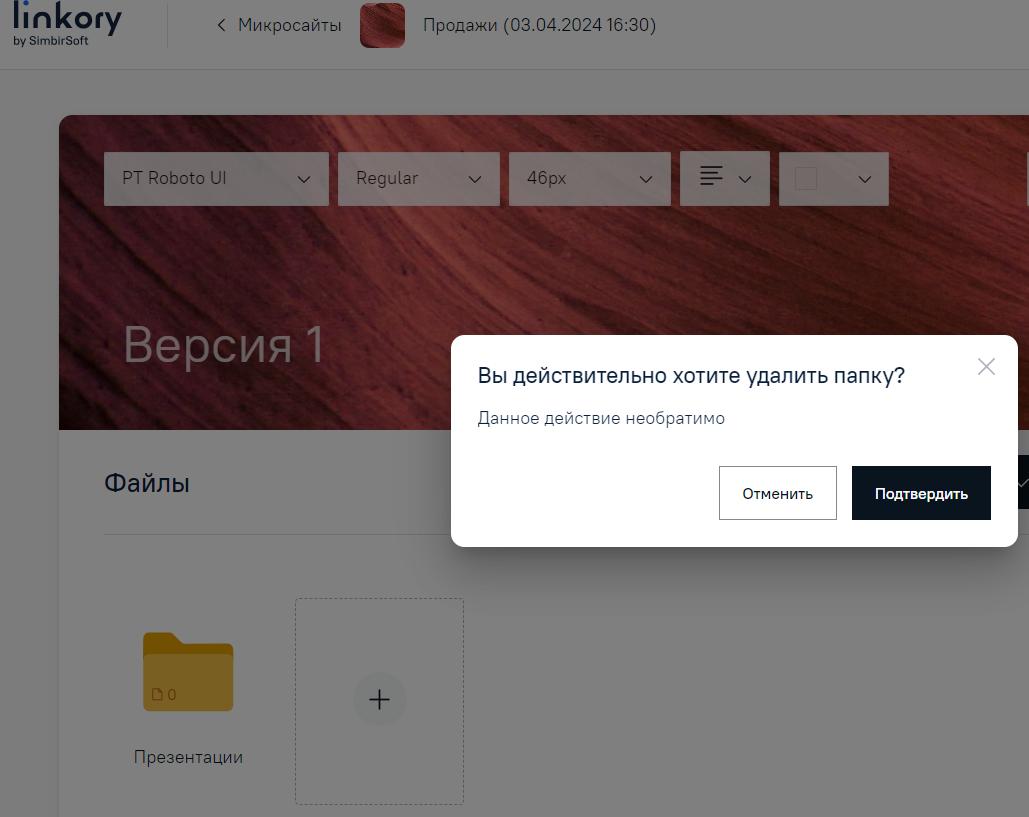Click the Версия 1 heading to edit it

pos(222,344)
